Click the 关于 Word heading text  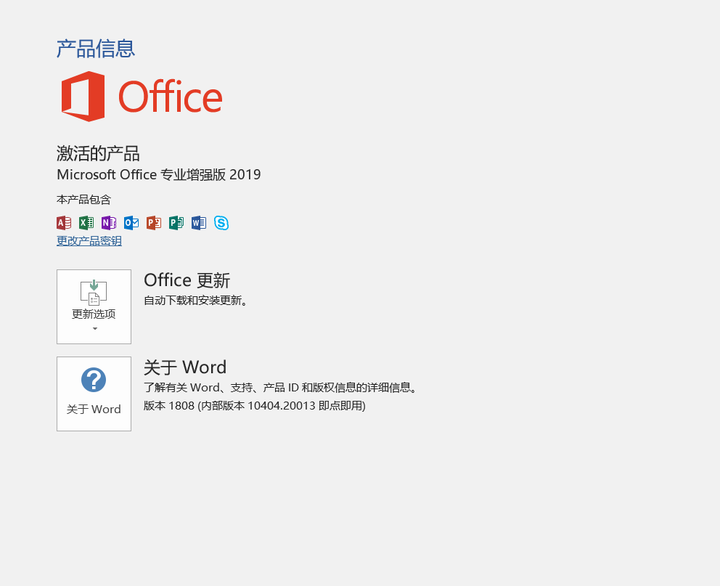click(x=185, y=367)
